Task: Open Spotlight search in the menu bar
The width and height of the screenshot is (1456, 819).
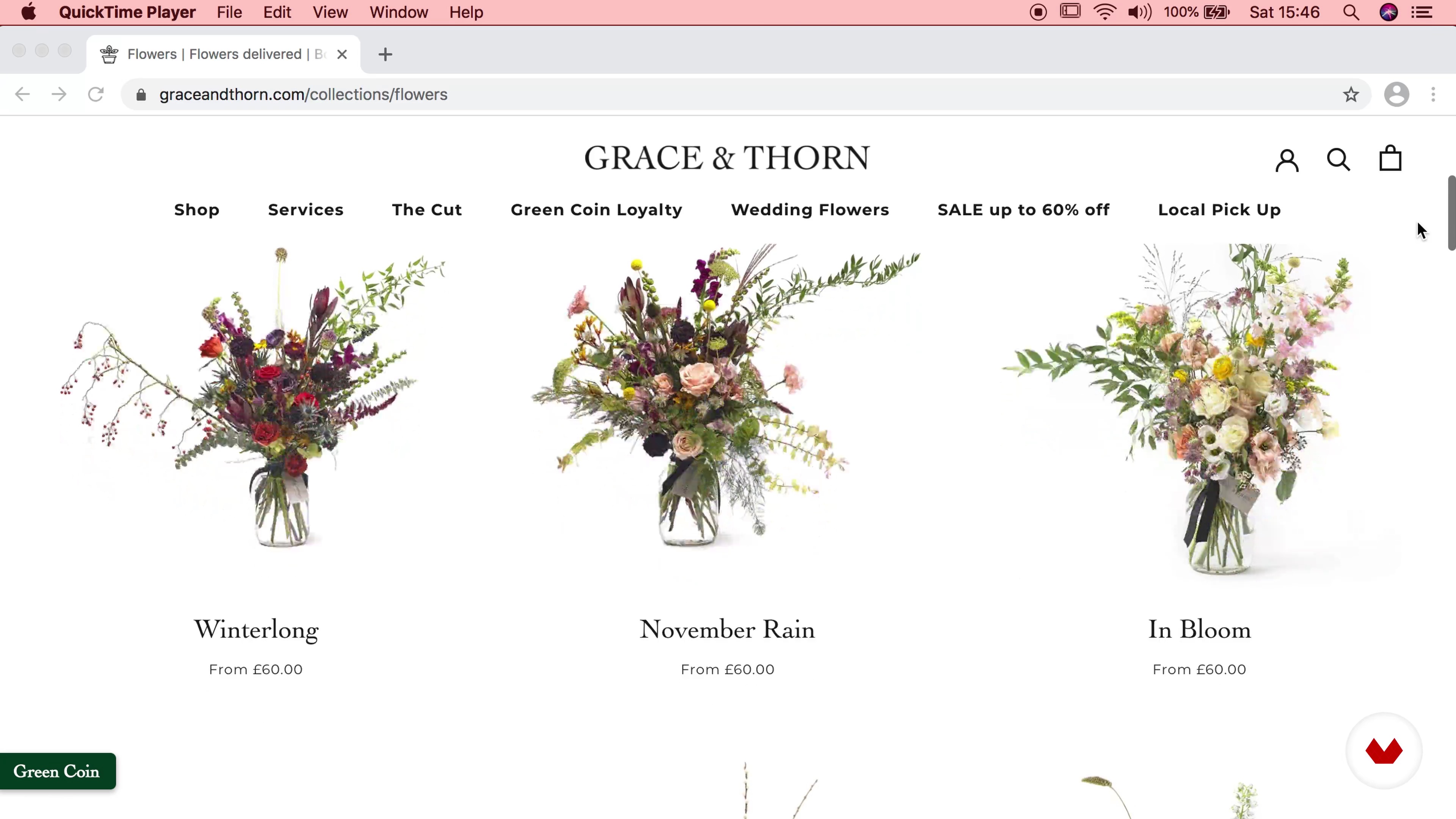Action: tap(1351, 12)
